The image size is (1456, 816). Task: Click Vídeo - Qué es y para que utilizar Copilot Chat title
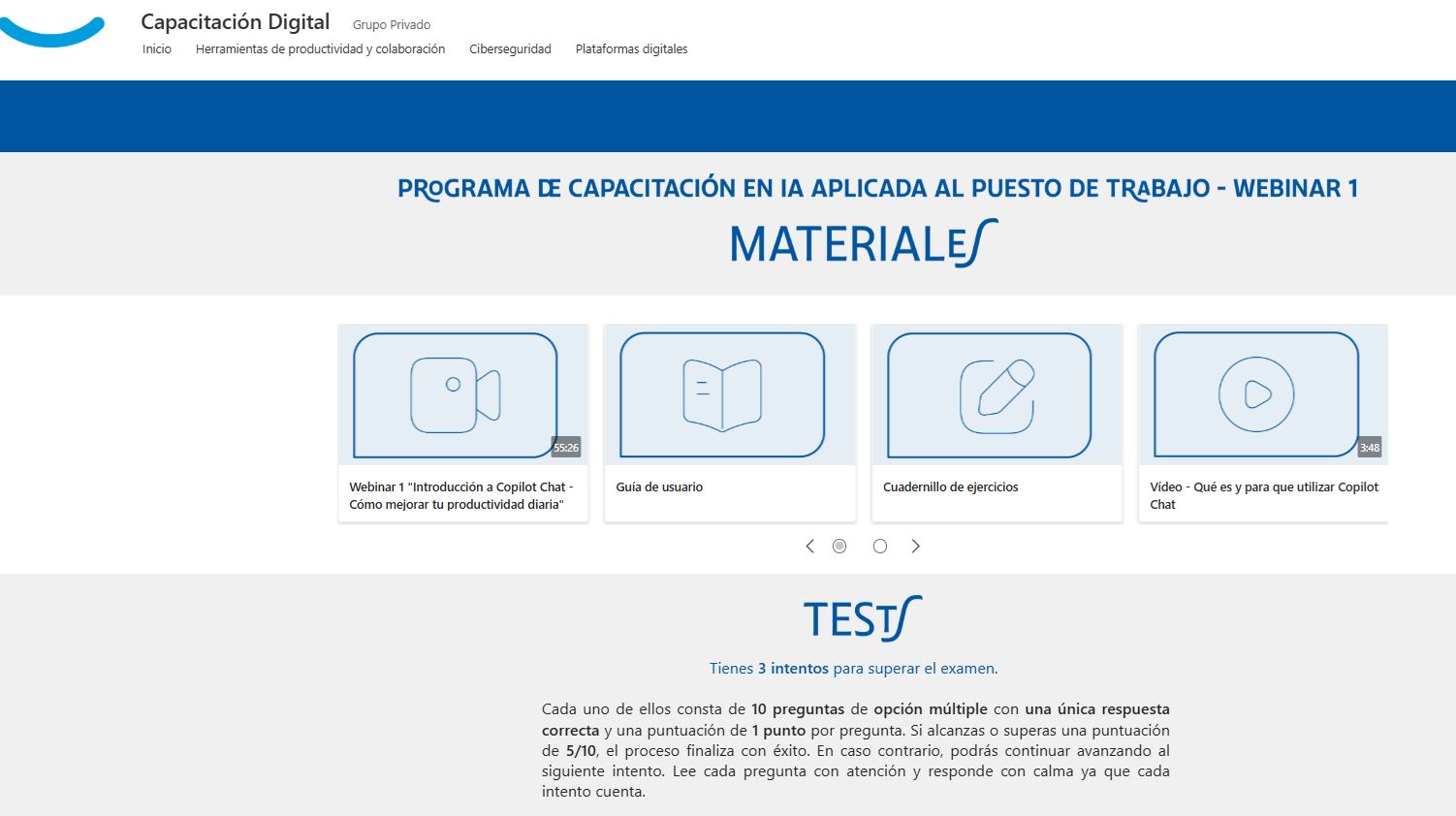(1264, 495)
